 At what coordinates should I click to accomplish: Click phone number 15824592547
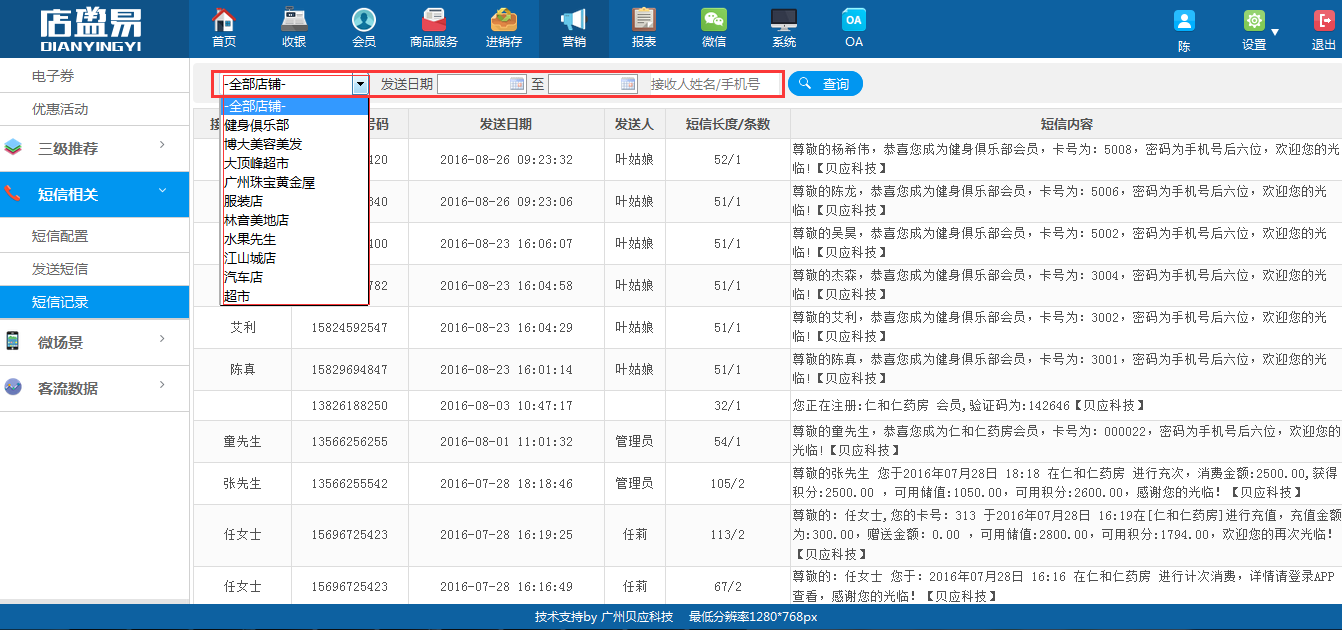(349, 327)
